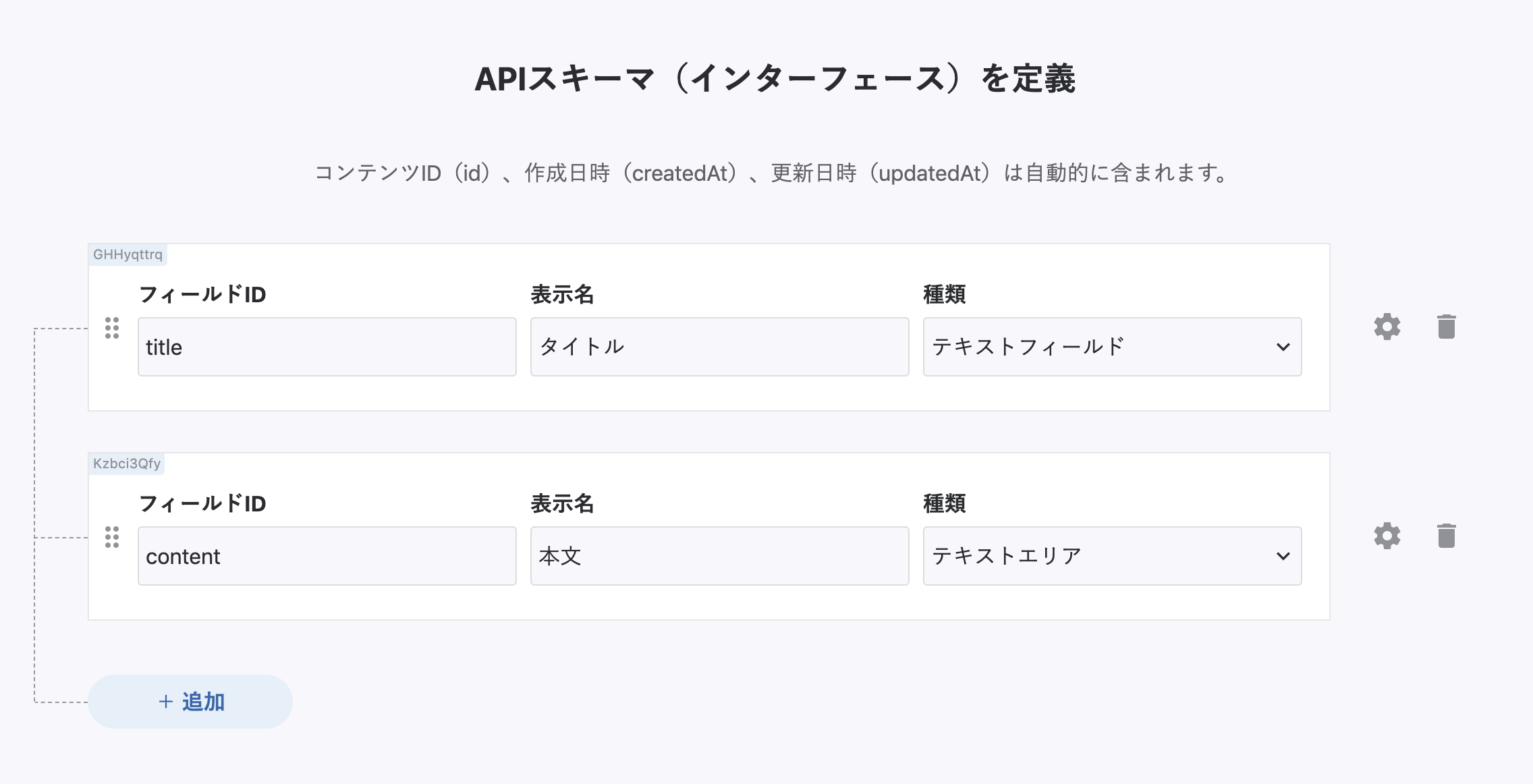The image size is (1533, 784).
Task: Click the フィールドID label in the first card
Action: 202,294
